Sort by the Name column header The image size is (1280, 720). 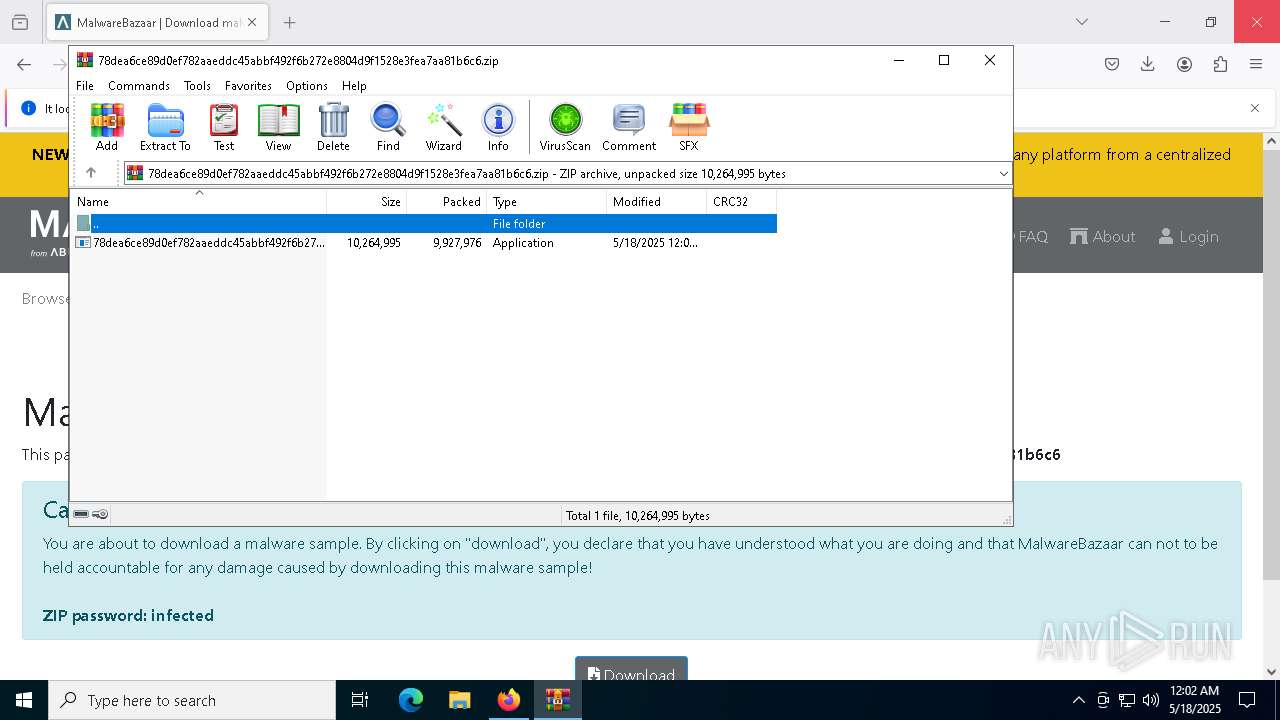(199, 201)
